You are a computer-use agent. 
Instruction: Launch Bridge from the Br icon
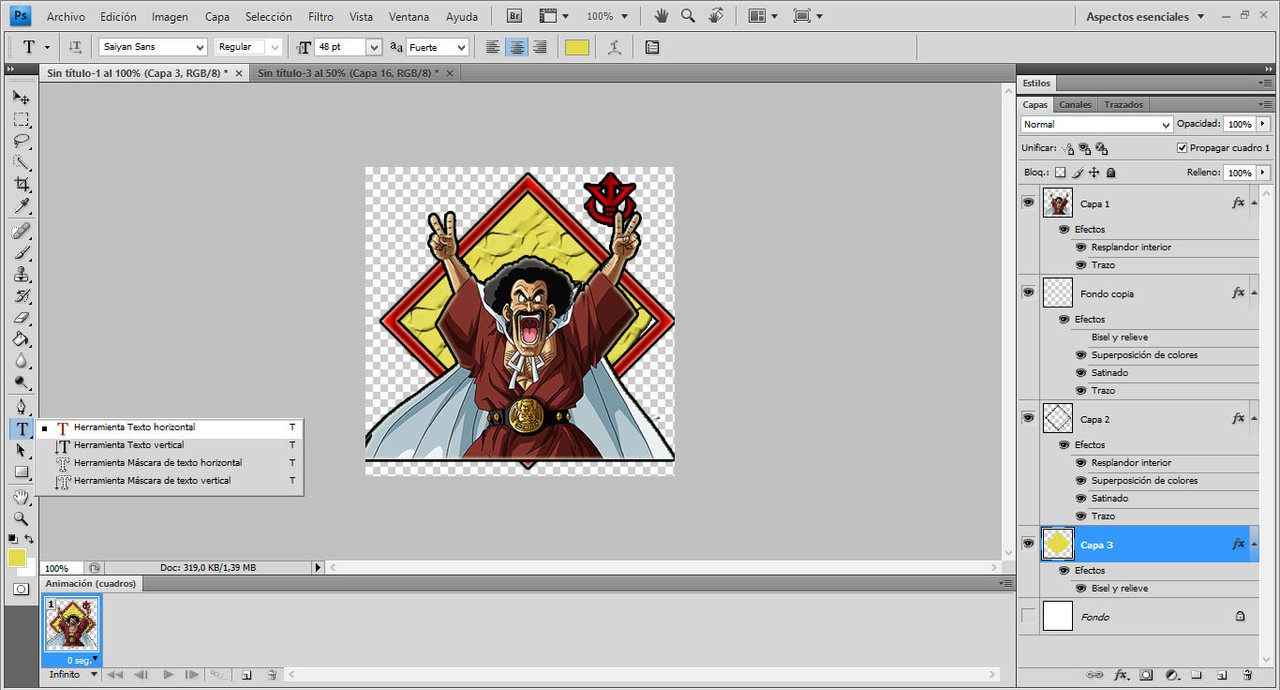pos(514,16)
